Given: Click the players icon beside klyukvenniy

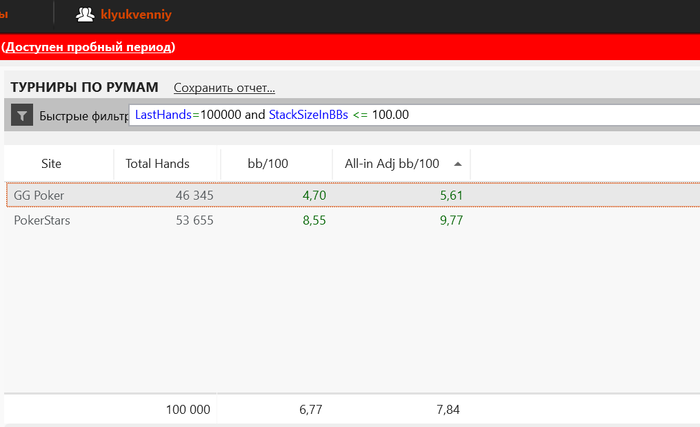Looking at the screenshot, I should pos(85,15).
